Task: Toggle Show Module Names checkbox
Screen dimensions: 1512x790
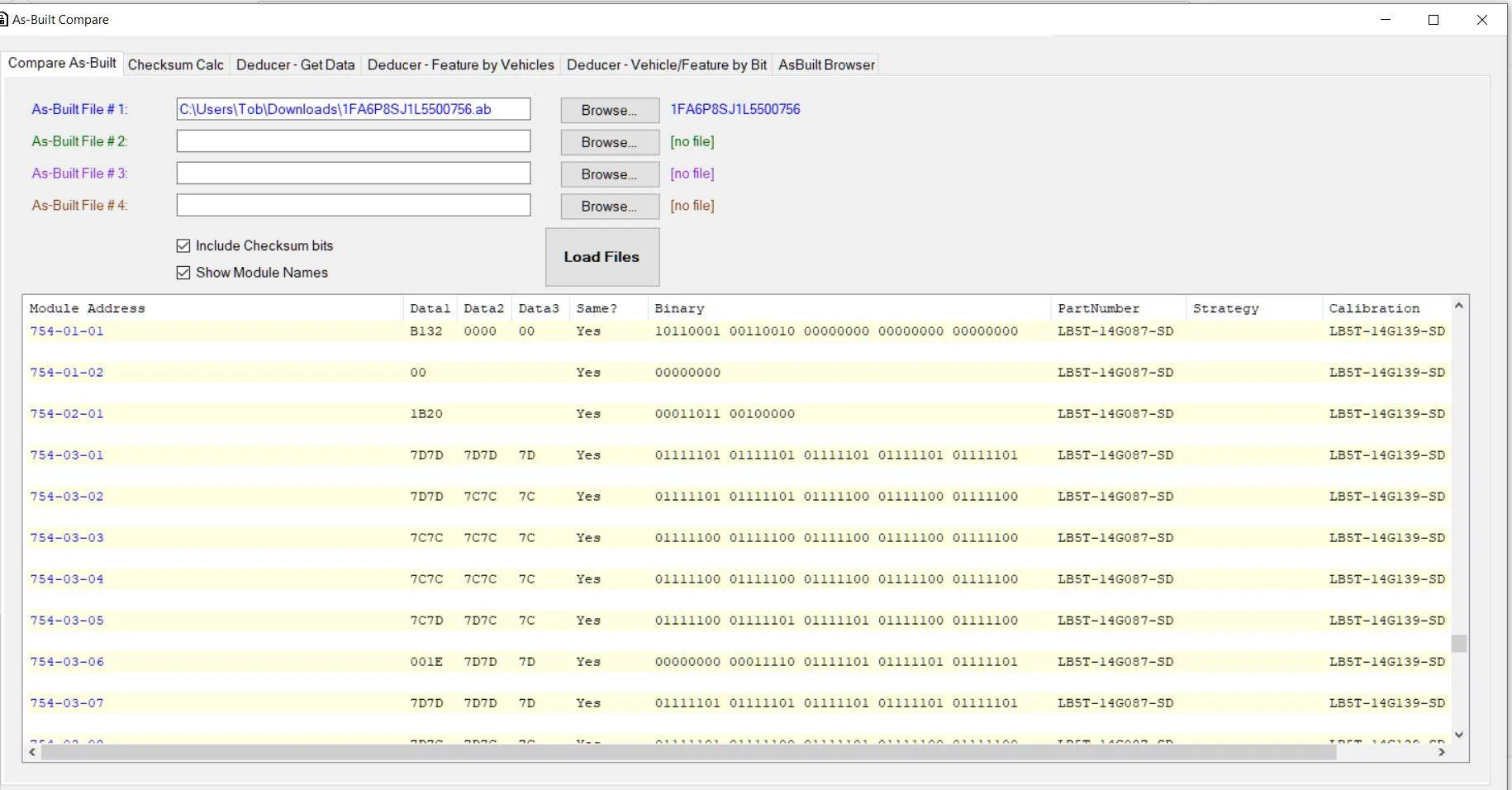Action: (183, 273)
